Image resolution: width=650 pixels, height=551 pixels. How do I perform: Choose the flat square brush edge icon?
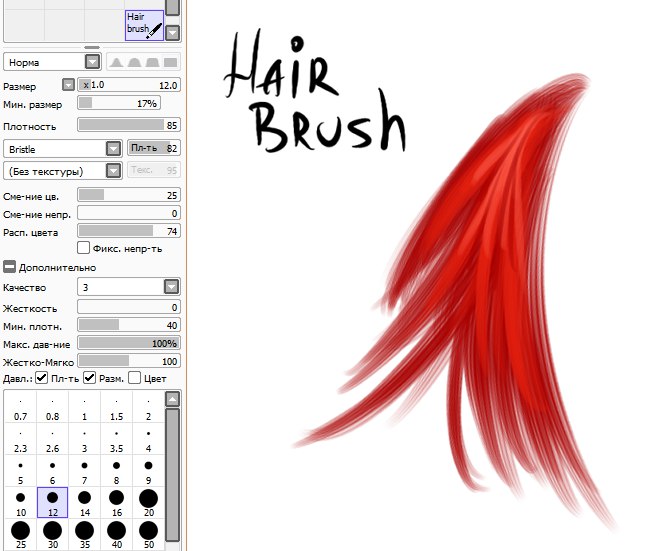point(170,63)
